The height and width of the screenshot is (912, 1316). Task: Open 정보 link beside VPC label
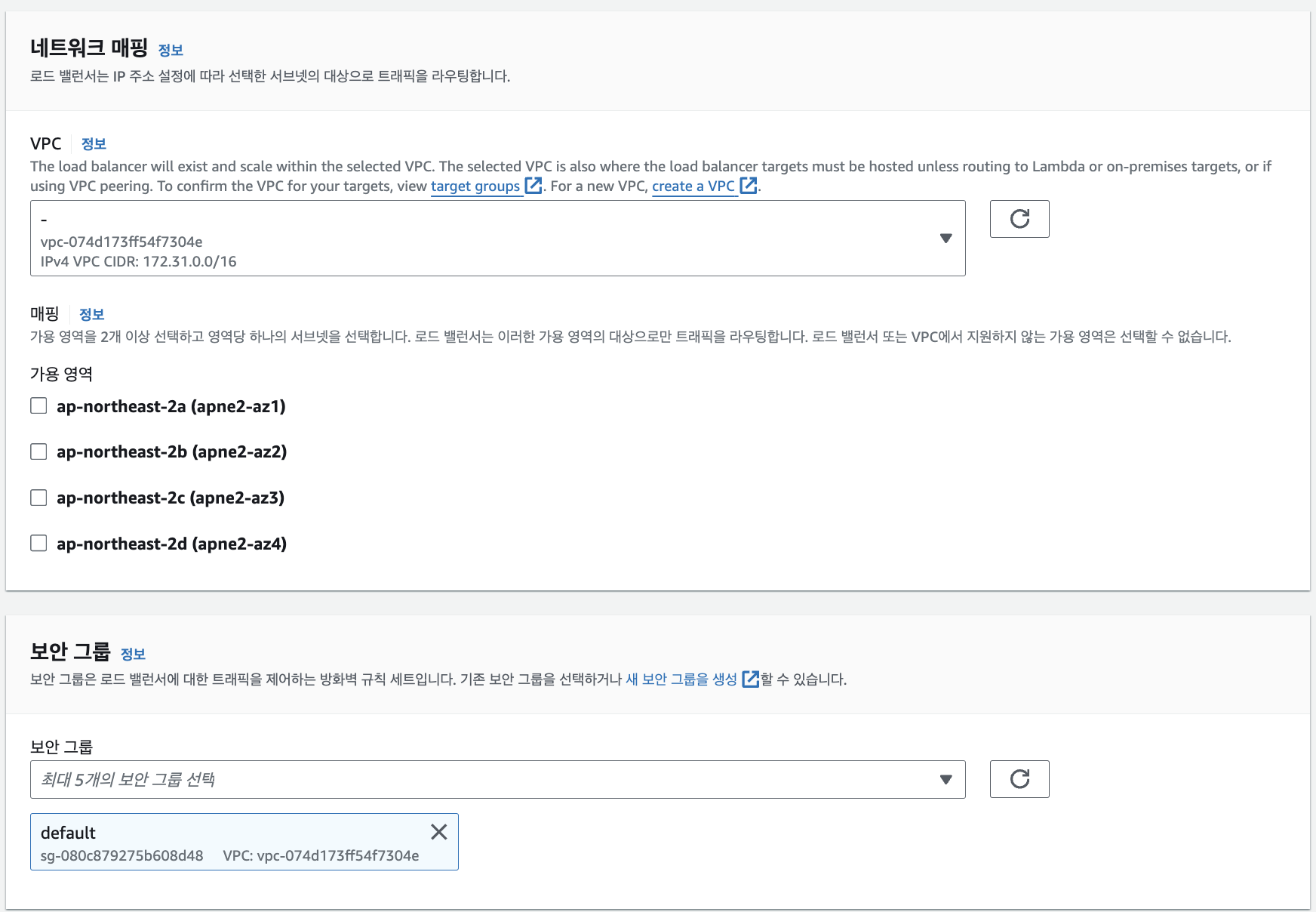[94, 143]
